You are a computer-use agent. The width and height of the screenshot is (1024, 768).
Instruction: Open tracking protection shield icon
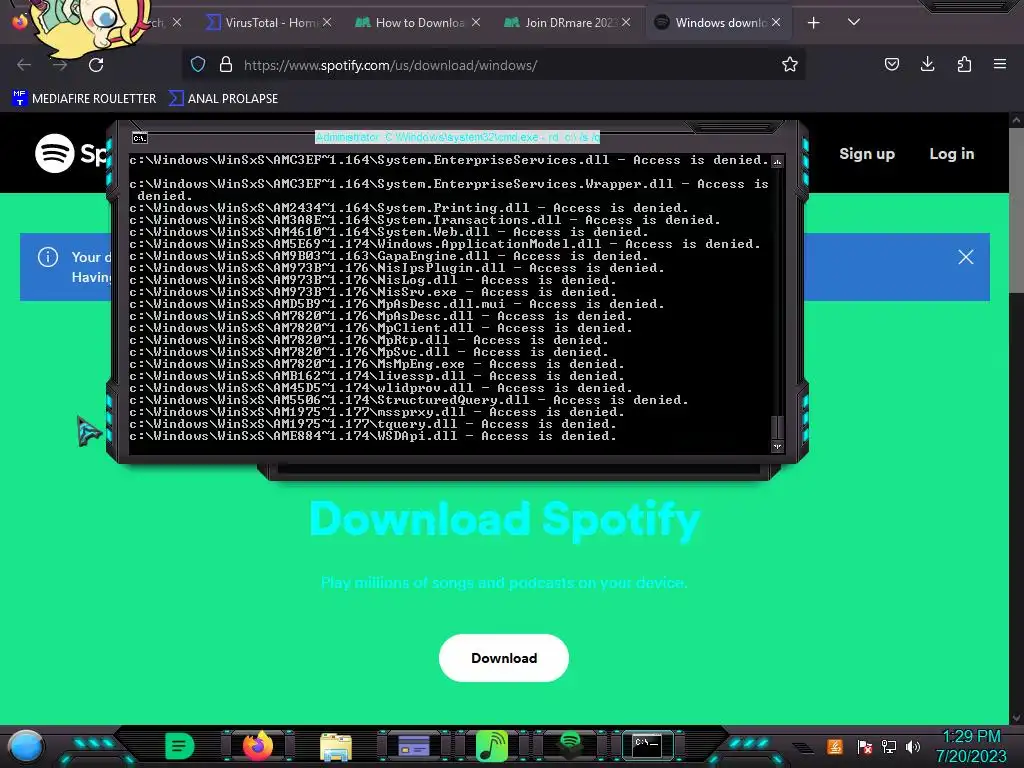[198, 64]
